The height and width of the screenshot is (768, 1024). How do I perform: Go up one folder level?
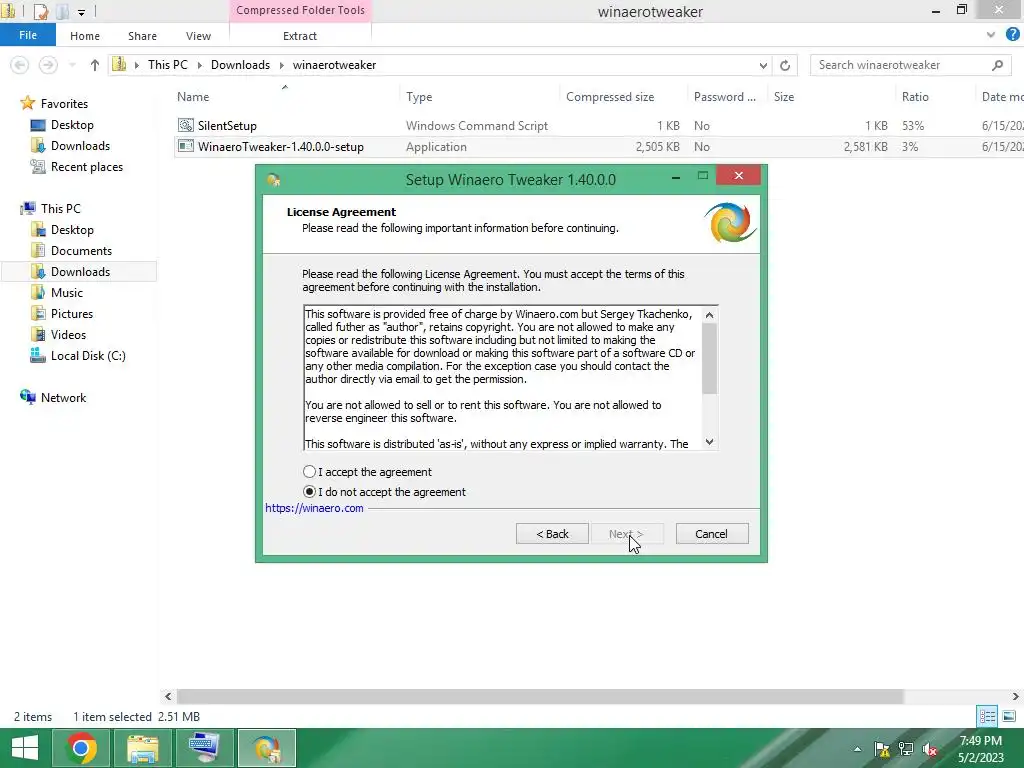(95, 65)
